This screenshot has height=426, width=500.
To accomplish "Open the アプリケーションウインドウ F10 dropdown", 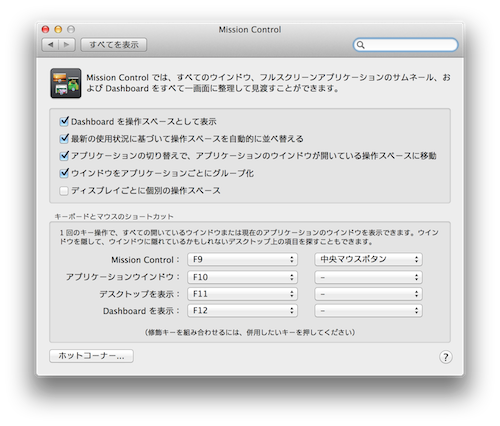I will tap(242, 277).
